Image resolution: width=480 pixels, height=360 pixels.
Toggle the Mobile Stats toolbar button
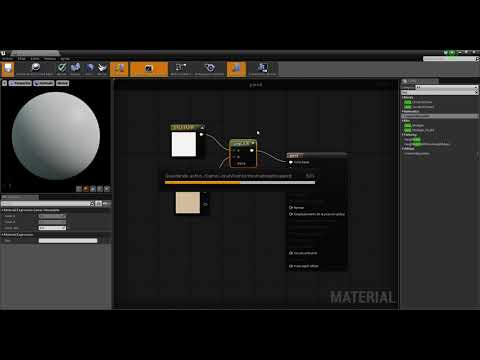[262, 69]
